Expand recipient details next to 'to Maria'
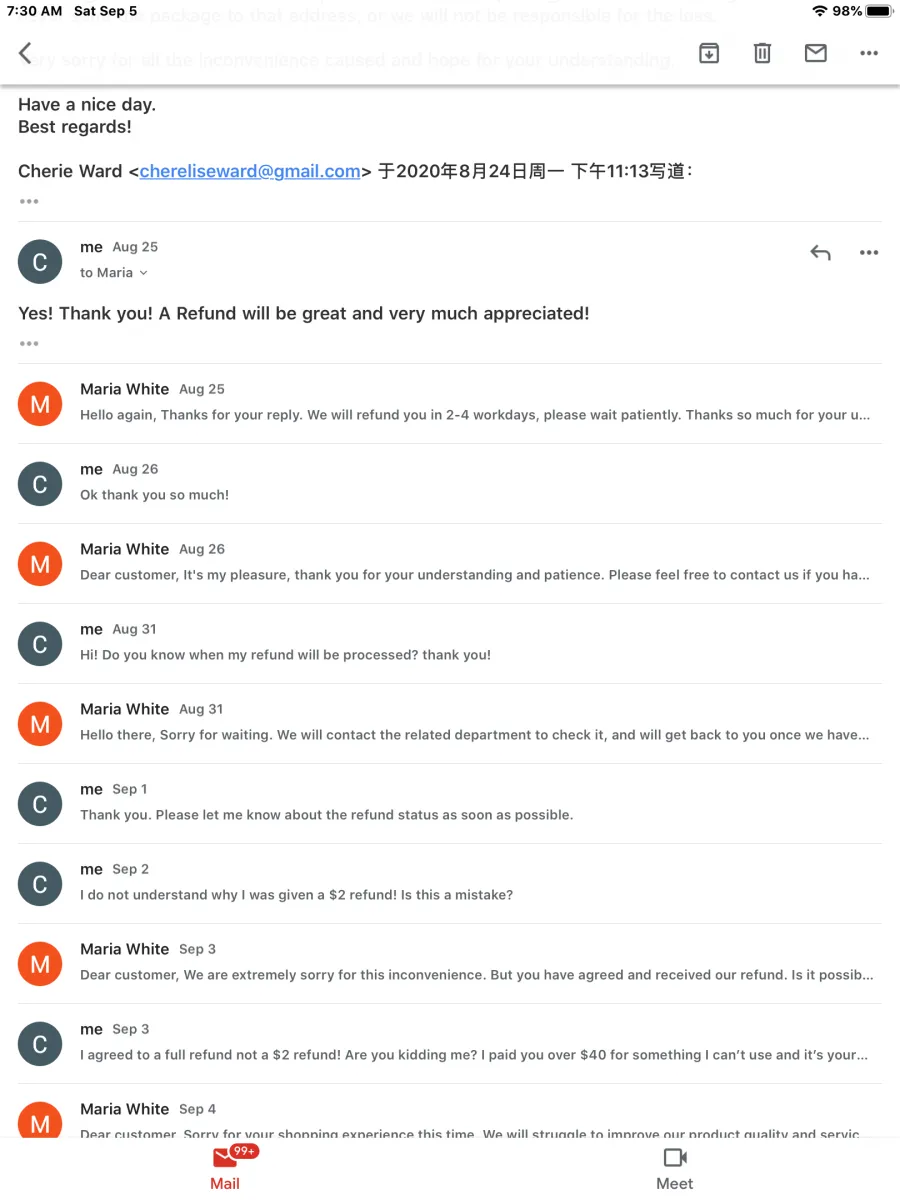This screenshot has height=1200, width=900. click(x=143, y=273)
